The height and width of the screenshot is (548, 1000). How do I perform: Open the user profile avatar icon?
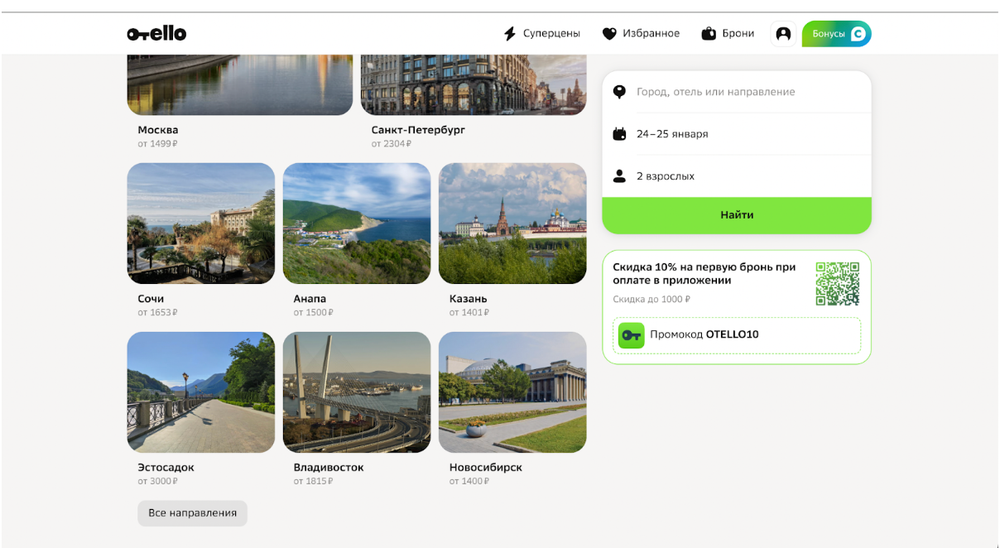click(783, 34)
